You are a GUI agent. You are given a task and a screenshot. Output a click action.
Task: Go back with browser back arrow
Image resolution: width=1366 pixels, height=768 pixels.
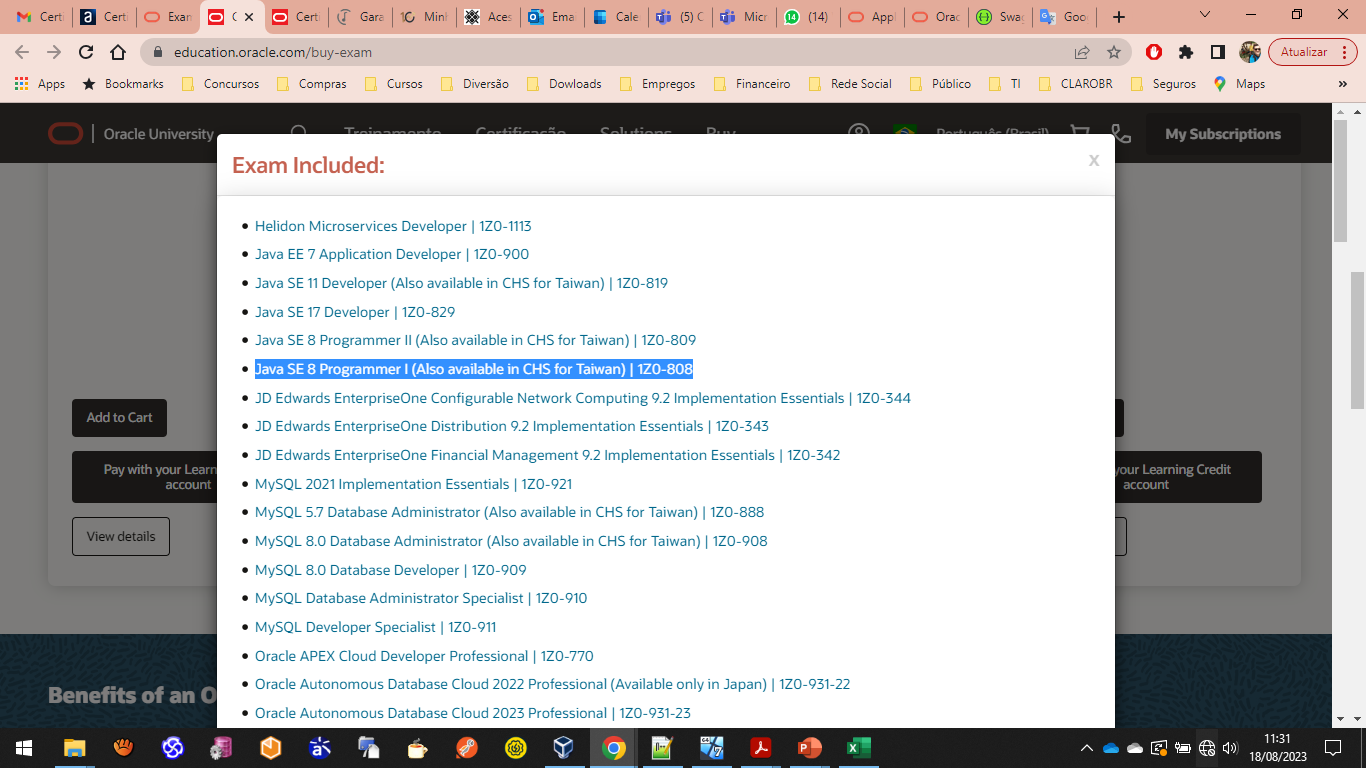(x=22, y=52)
